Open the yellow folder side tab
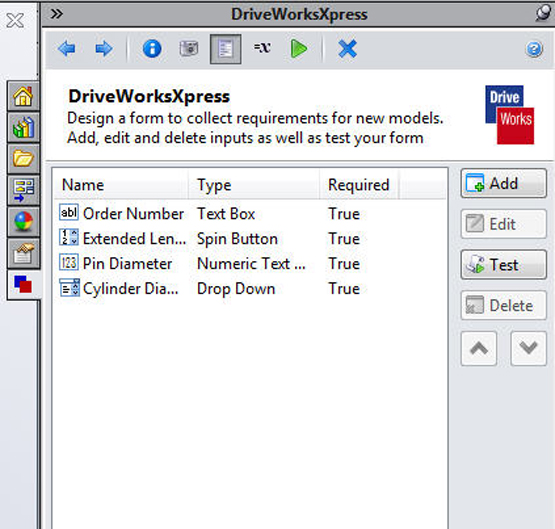 [x=23, y=159]
